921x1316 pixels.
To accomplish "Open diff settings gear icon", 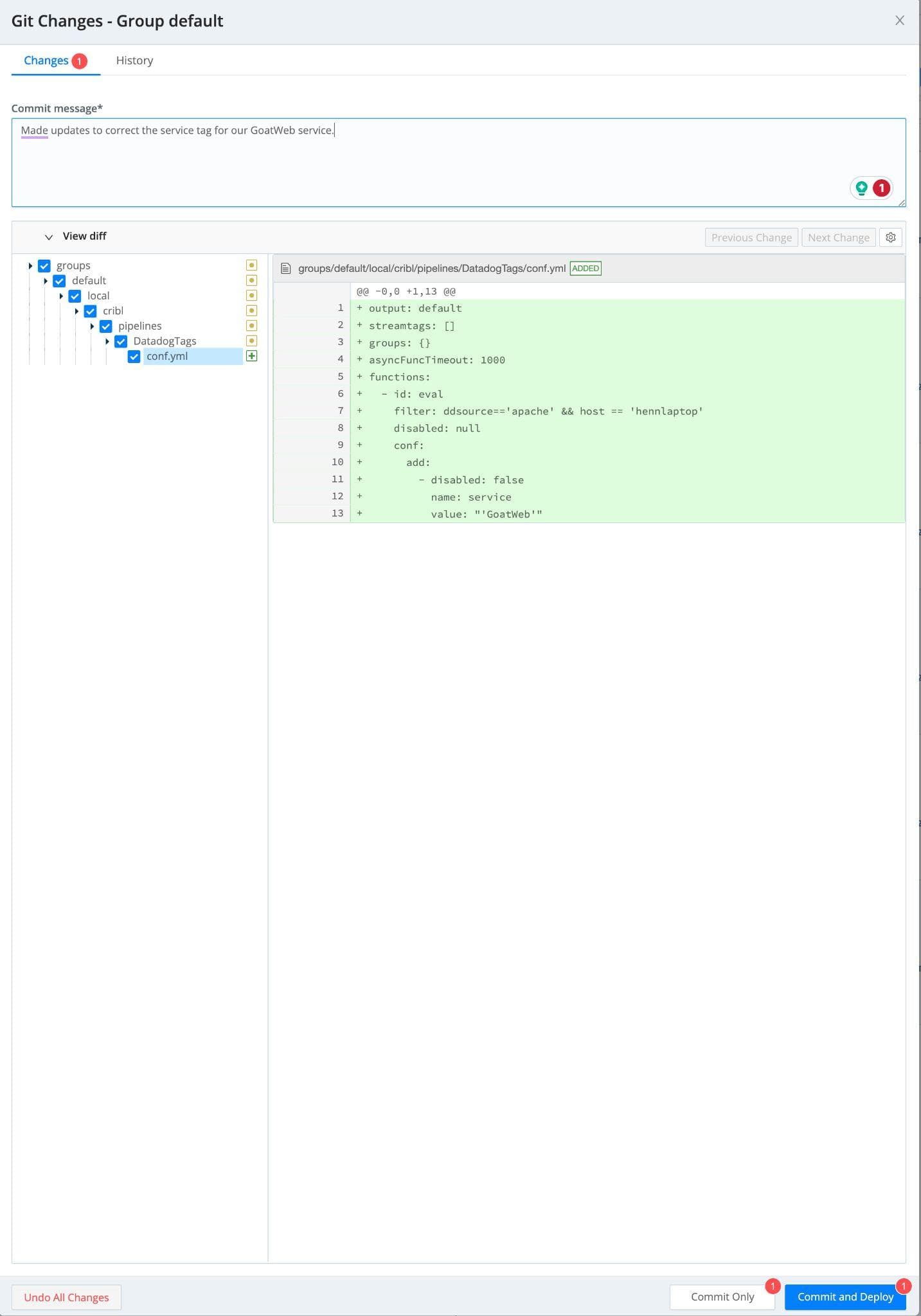I will [x=890, y=237].
